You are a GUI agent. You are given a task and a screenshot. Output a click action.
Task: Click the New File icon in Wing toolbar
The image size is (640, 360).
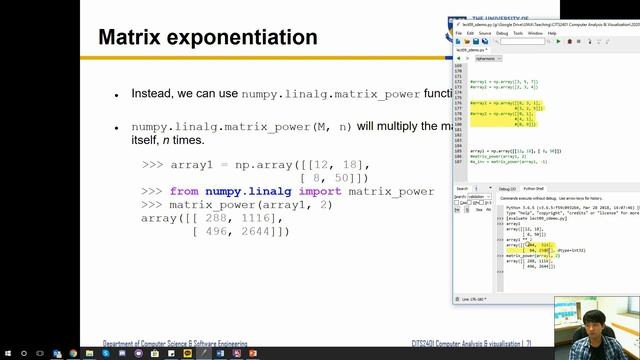pos(458,41)
